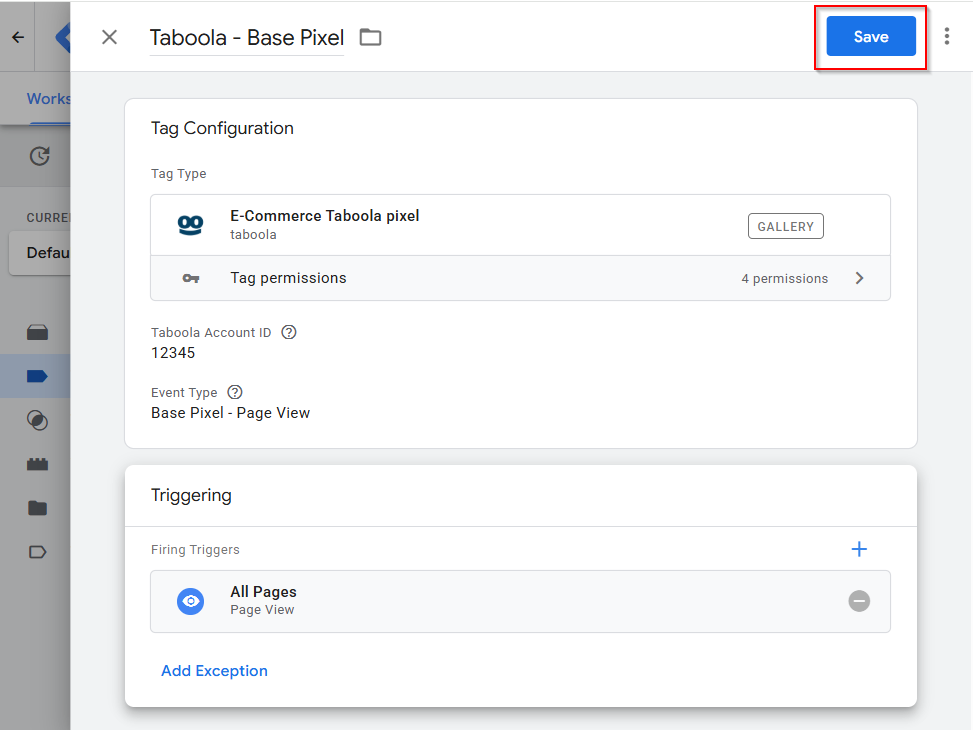Click the key icon for Tag permissions

(191, 278)
